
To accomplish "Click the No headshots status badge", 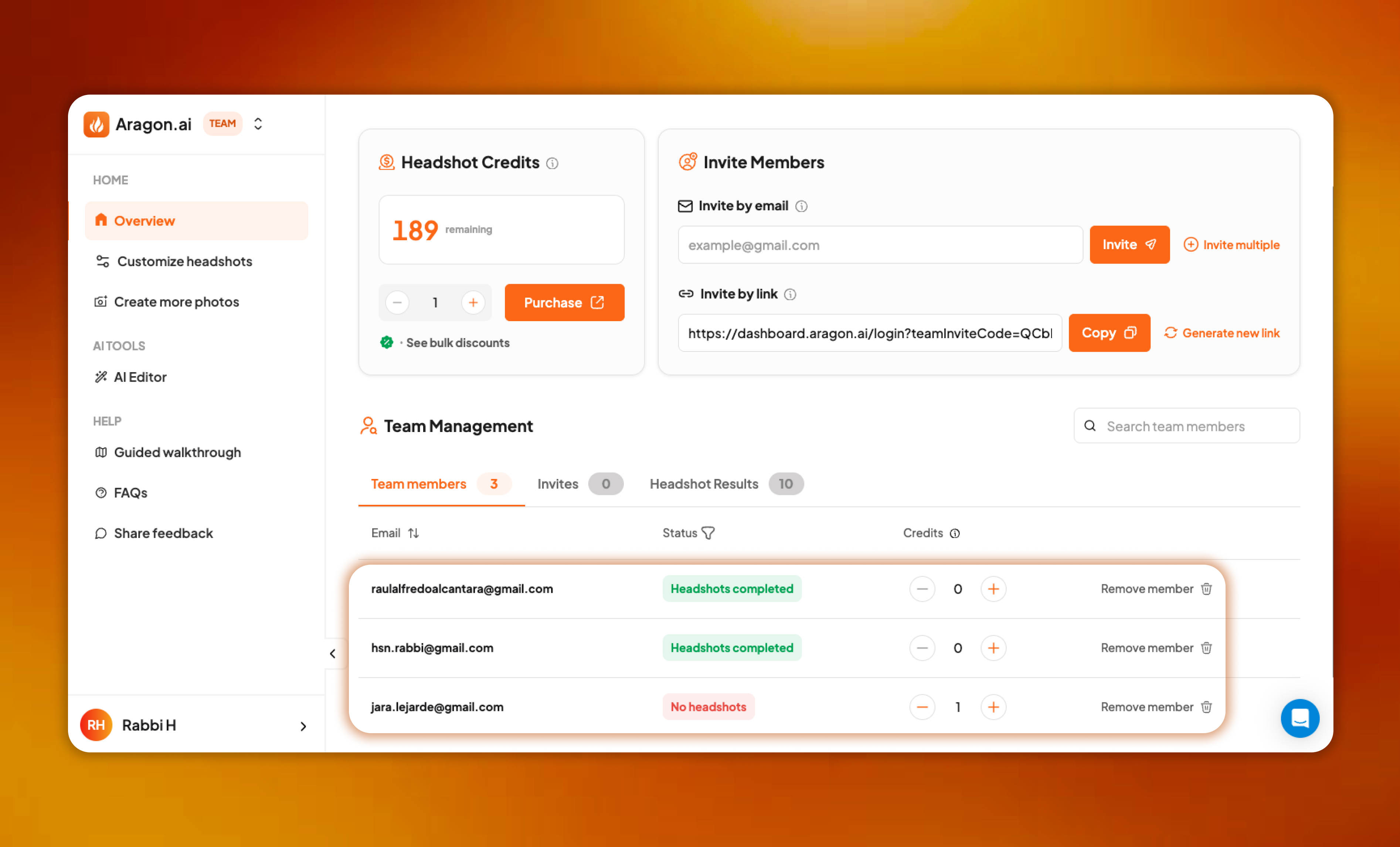I will point(709,707).
